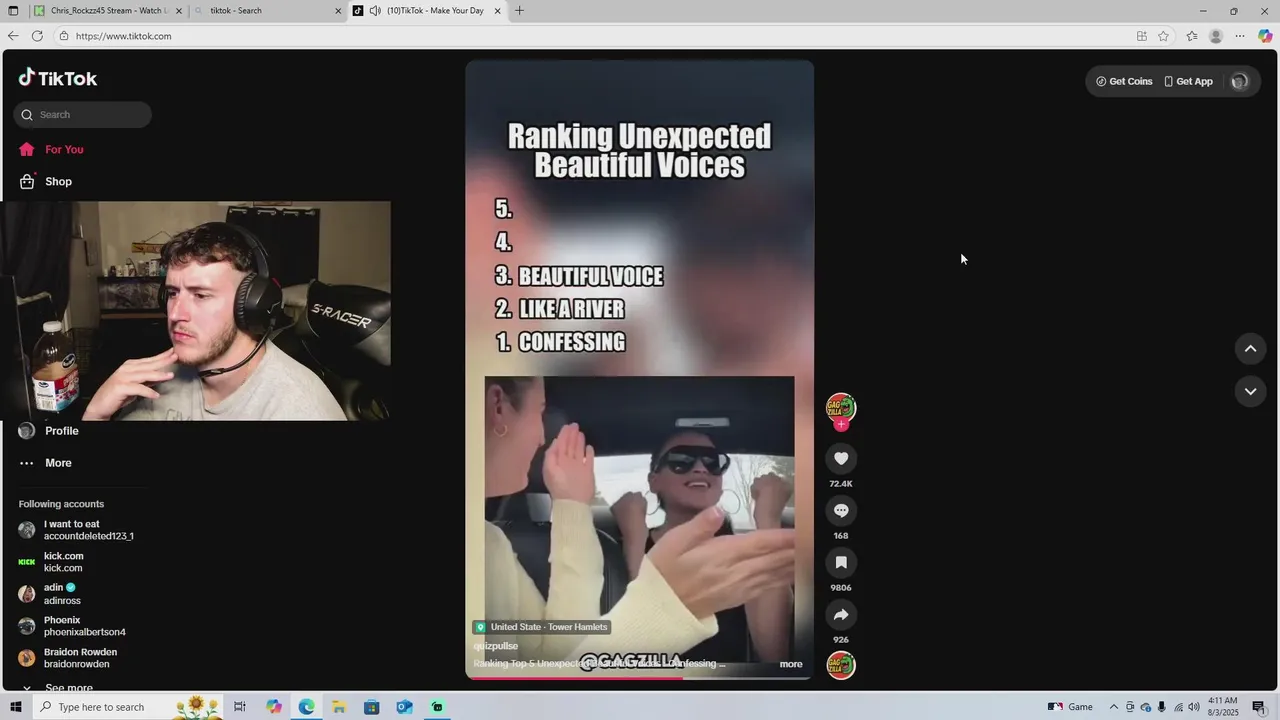This screenshot has width=1280, height=720.
Task: Open the Profile page in the sidebar
Action: click(49, 431)
